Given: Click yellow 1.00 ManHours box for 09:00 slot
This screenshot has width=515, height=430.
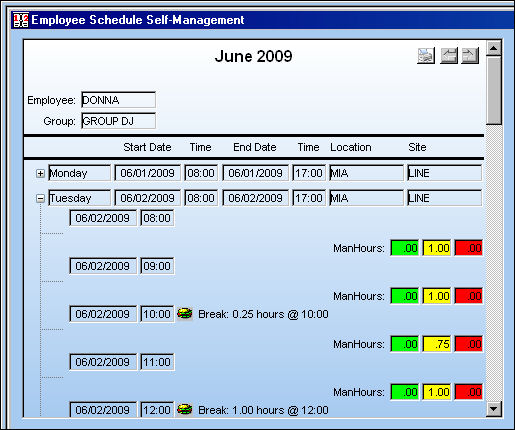Looking at the screenshot, I should tap(437, 296).
